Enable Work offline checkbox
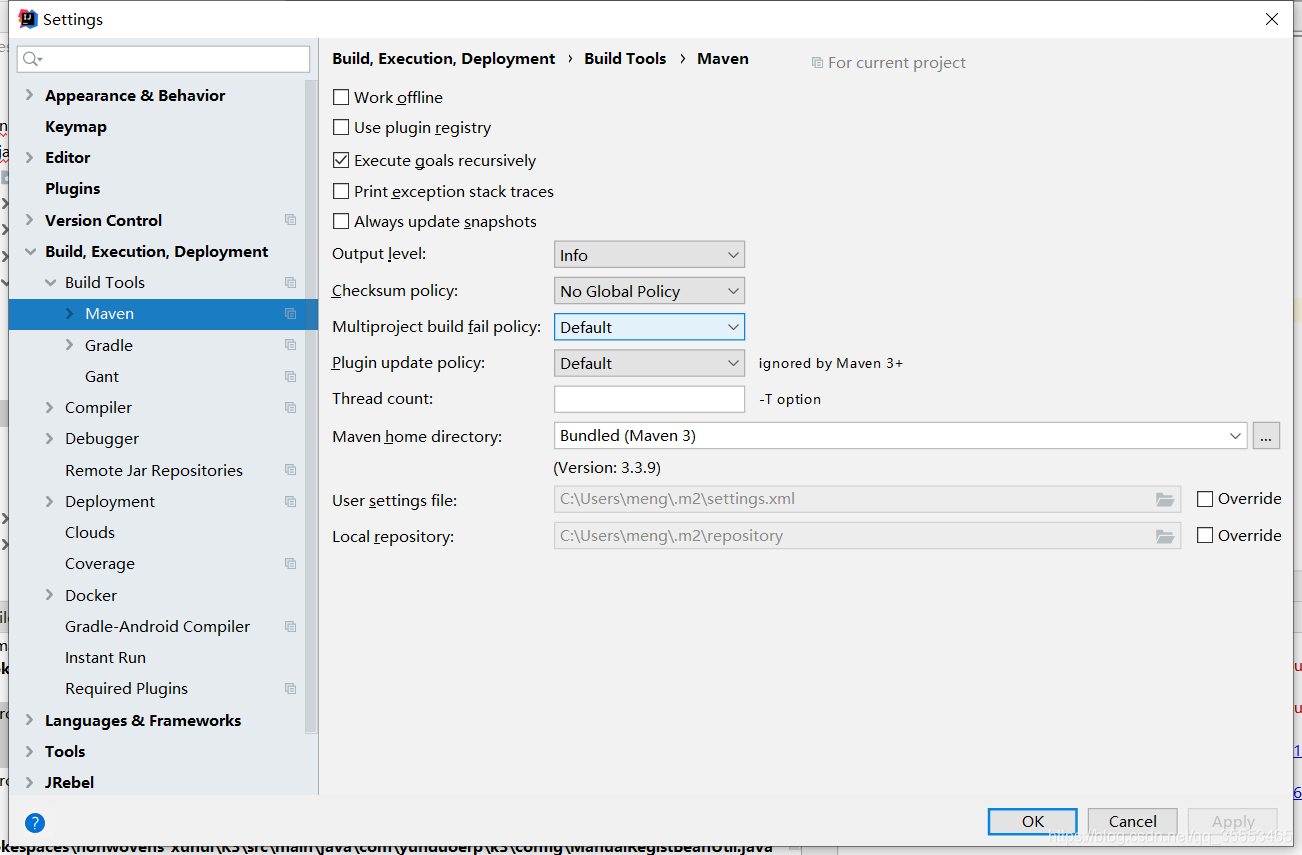The image size is (1302, 855). pyautogui.click(x=341, y=97)
